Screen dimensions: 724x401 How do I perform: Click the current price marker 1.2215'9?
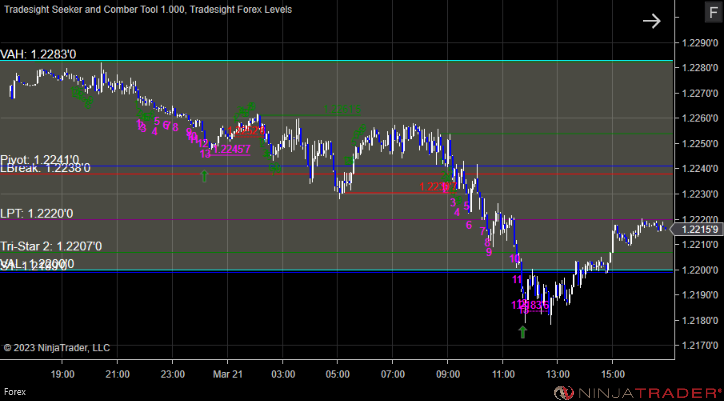[696, 229]
